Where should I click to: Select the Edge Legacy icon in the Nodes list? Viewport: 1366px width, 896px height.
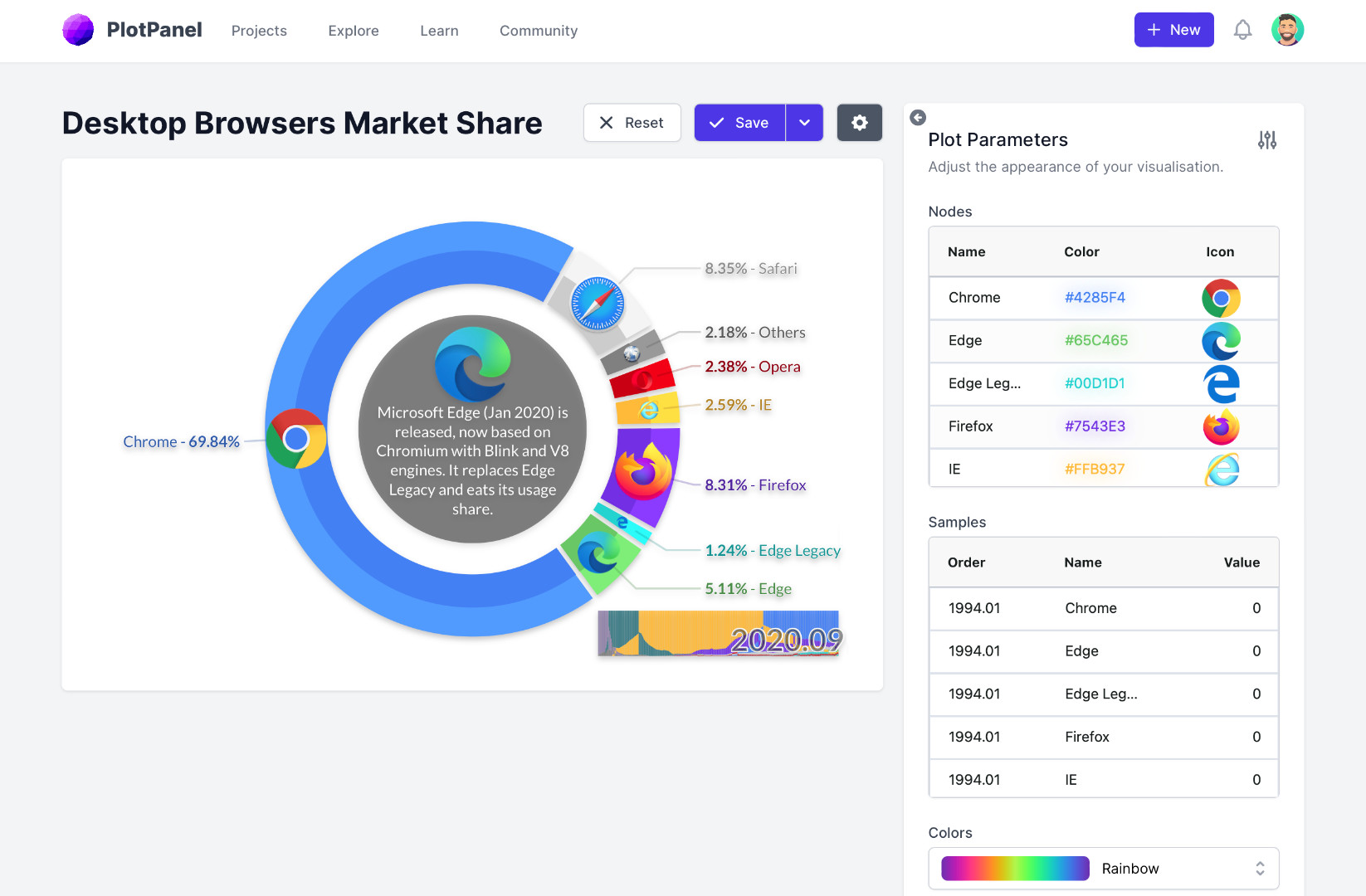1220,383
